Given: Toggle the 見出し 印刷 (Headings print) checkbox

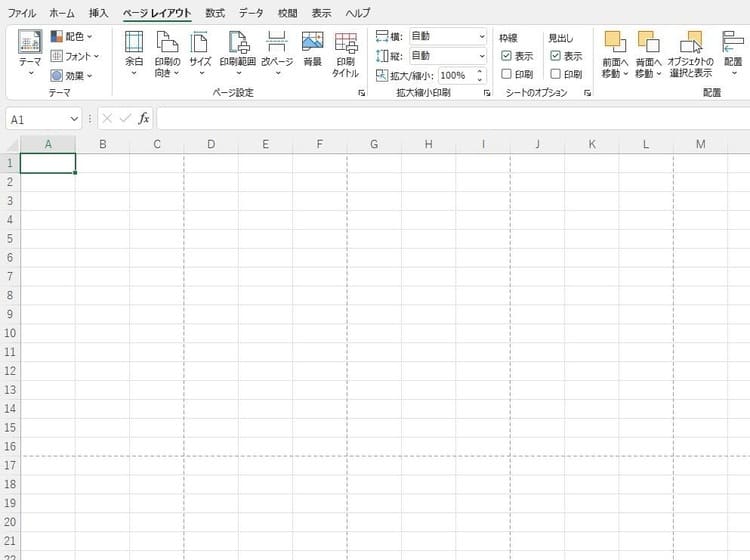Looking at the screenshot, I should click(x=555, y=74).
